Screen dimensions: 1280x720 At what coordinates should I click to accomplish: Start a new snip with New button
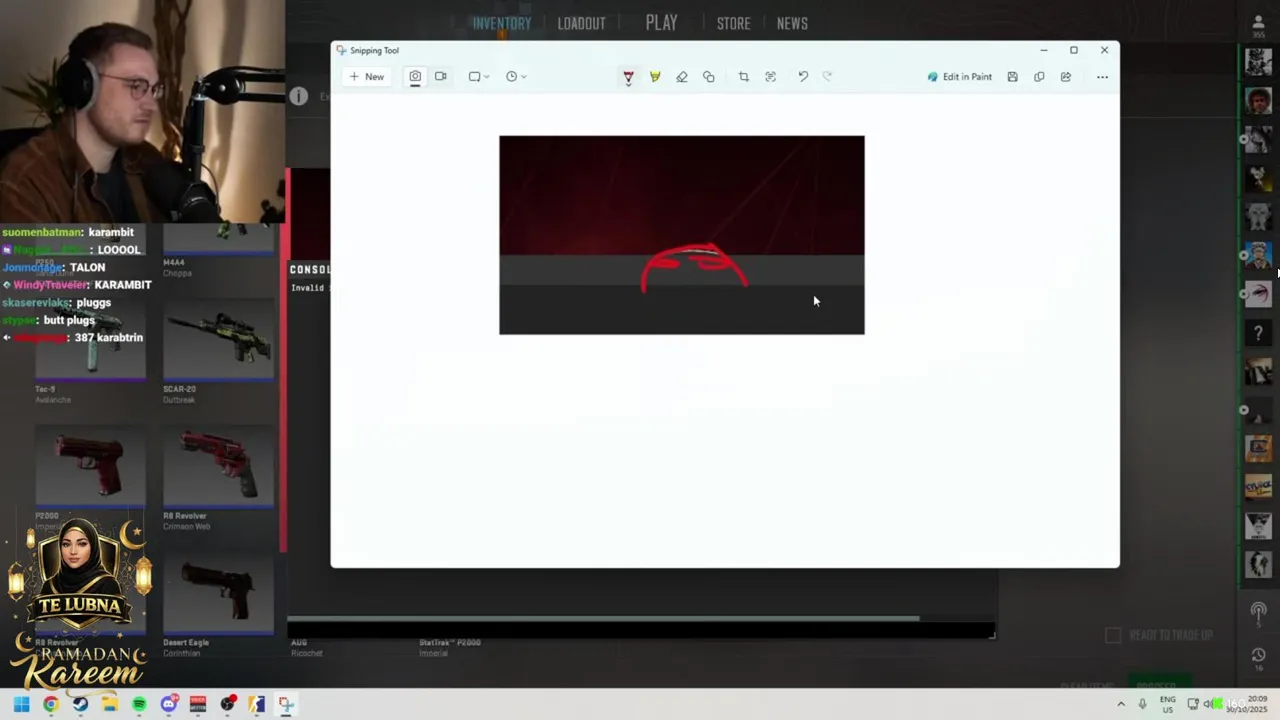(366, 77)
